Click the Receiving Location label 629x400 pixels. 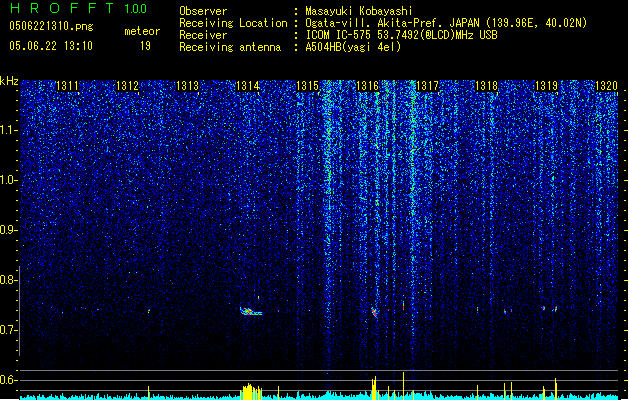(233, 23)
